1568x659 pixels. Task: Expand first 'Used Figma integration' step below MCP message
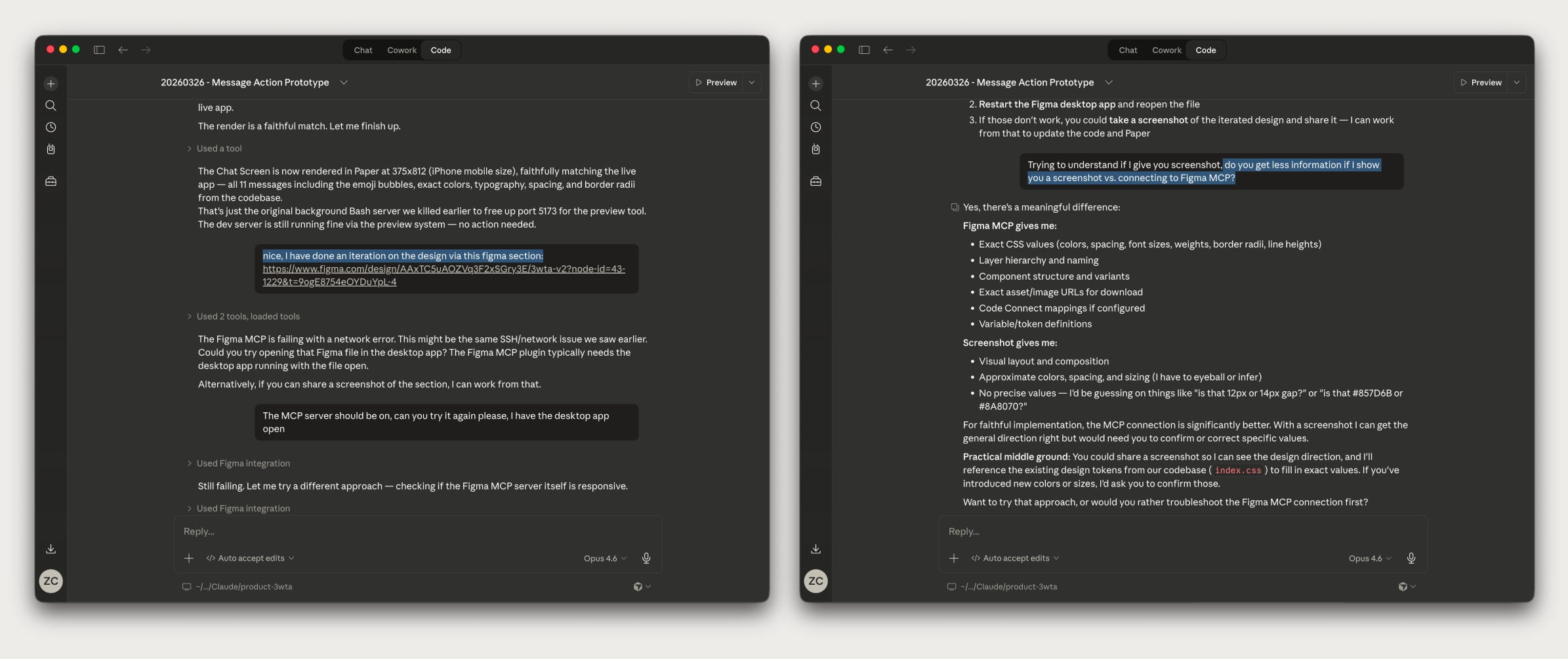click(x=238, y=463)
